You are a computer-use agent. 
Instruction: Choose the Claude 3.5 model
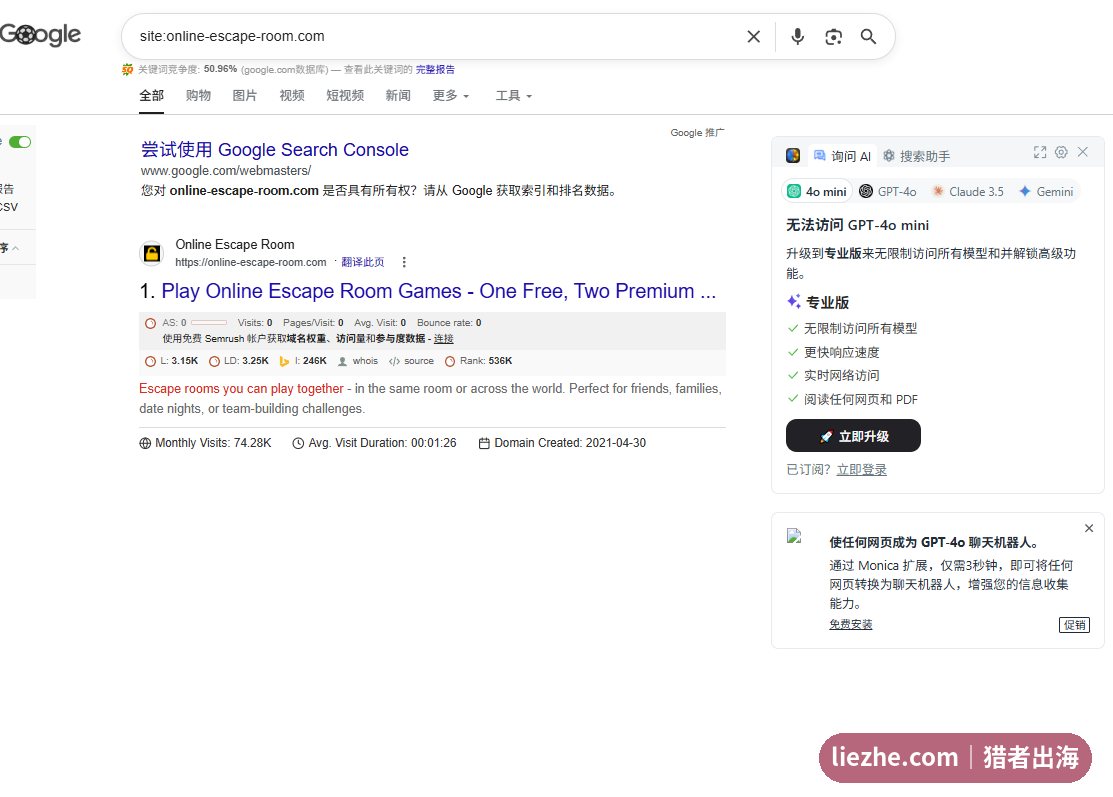967,192
